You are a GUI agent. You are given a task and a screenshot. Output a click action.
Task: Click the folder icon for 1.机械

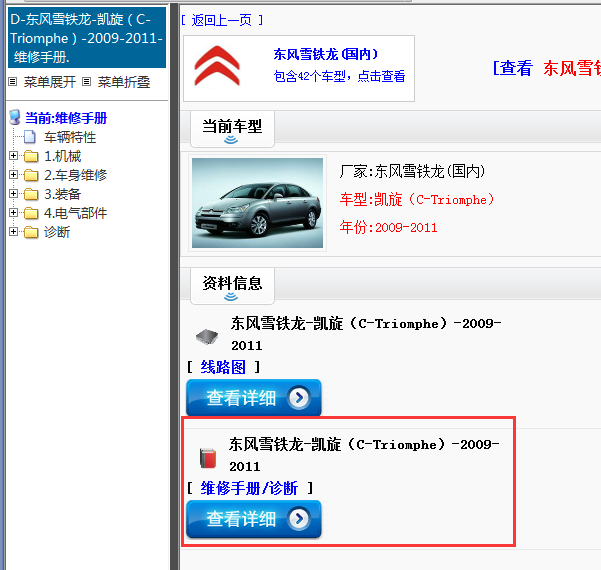coord(31,156)
